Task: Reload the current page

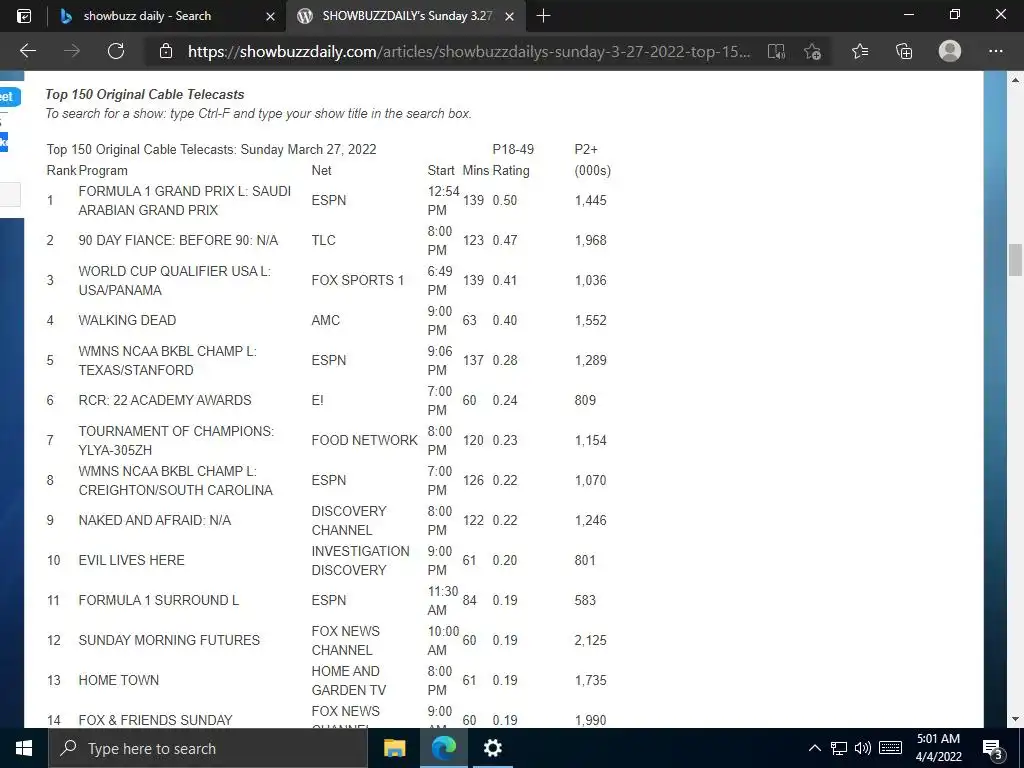Action: 116,51
